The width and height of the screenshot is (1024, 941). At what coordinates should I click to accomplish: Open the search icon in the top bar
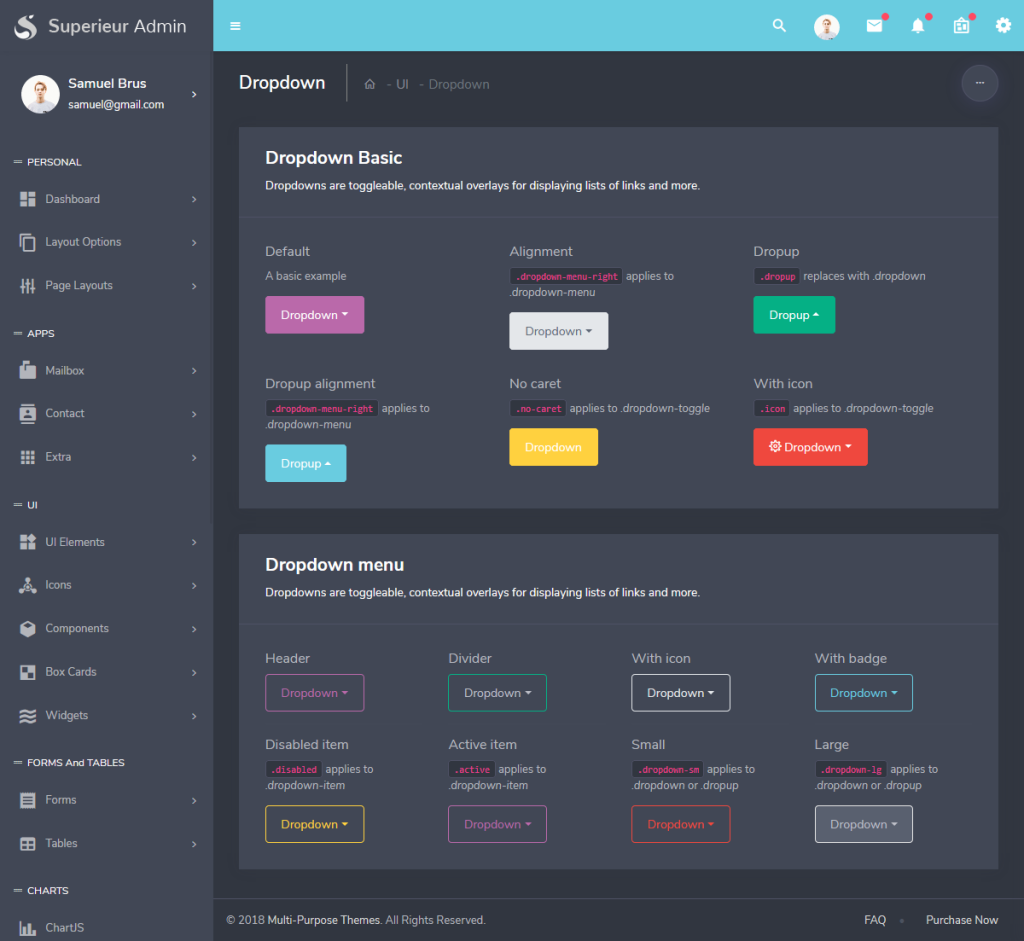pyautogui.click(x=779, y=25)
